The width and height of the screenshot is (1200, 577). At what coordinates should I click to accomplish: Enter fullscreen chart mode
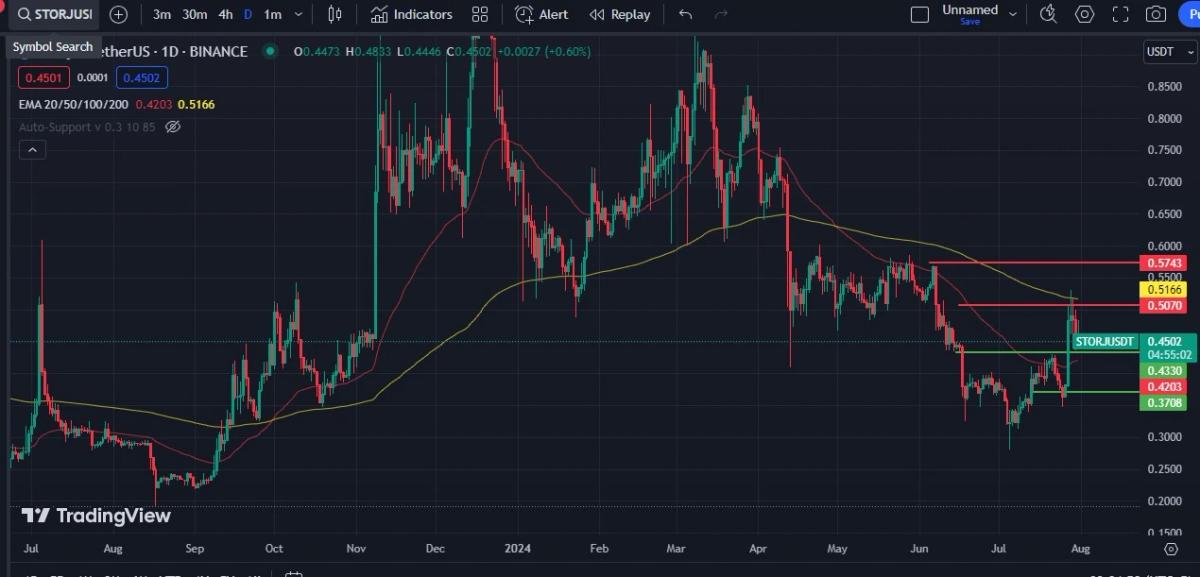[x=1117, y=14]
